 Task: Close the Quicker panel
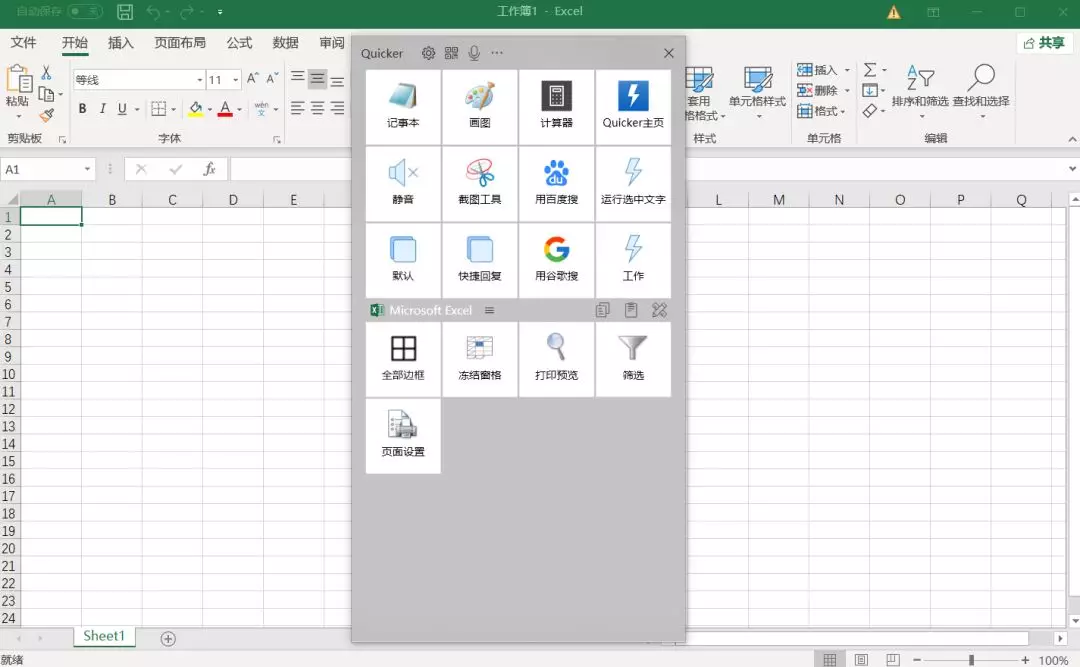[669, 53]
